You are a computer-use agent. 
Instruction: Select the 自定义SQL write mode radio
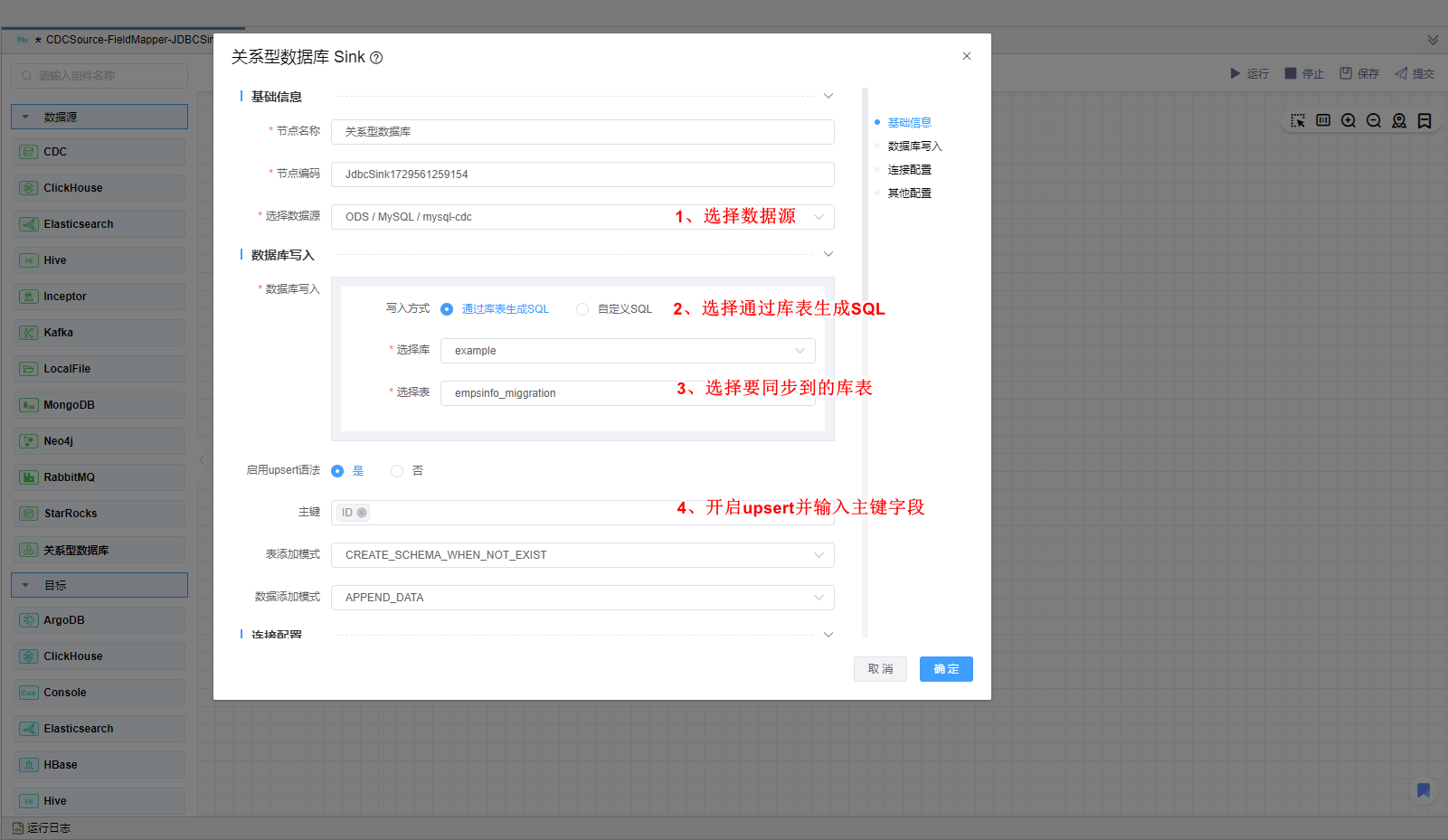[x=582, y=309]
